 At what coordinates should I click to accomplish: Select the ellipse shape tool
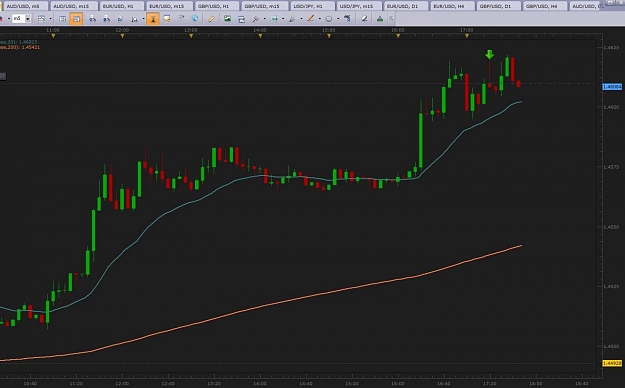coord(329,18)
